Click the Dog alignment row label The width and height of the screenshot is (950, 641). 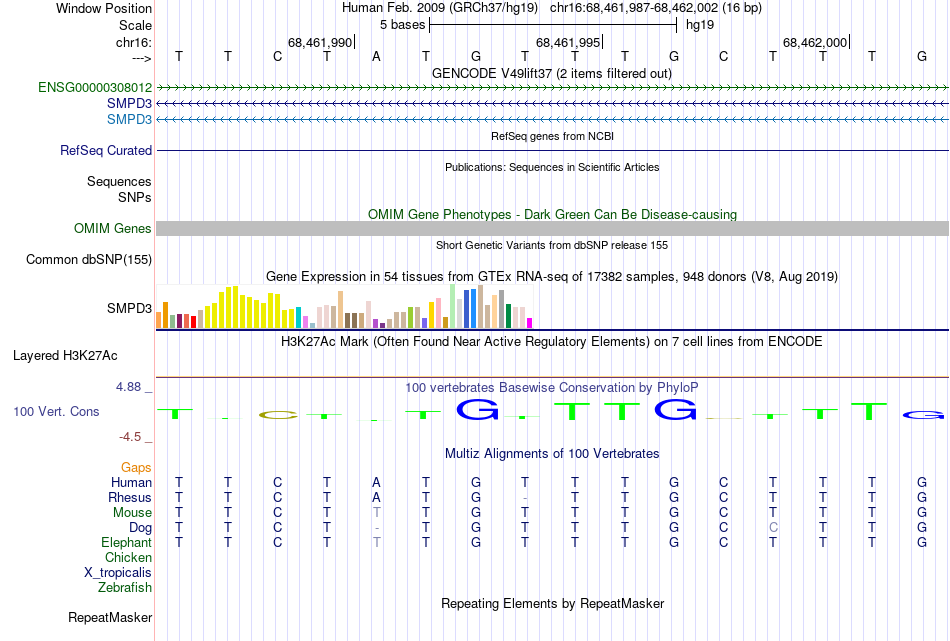(x=141, y=528)
